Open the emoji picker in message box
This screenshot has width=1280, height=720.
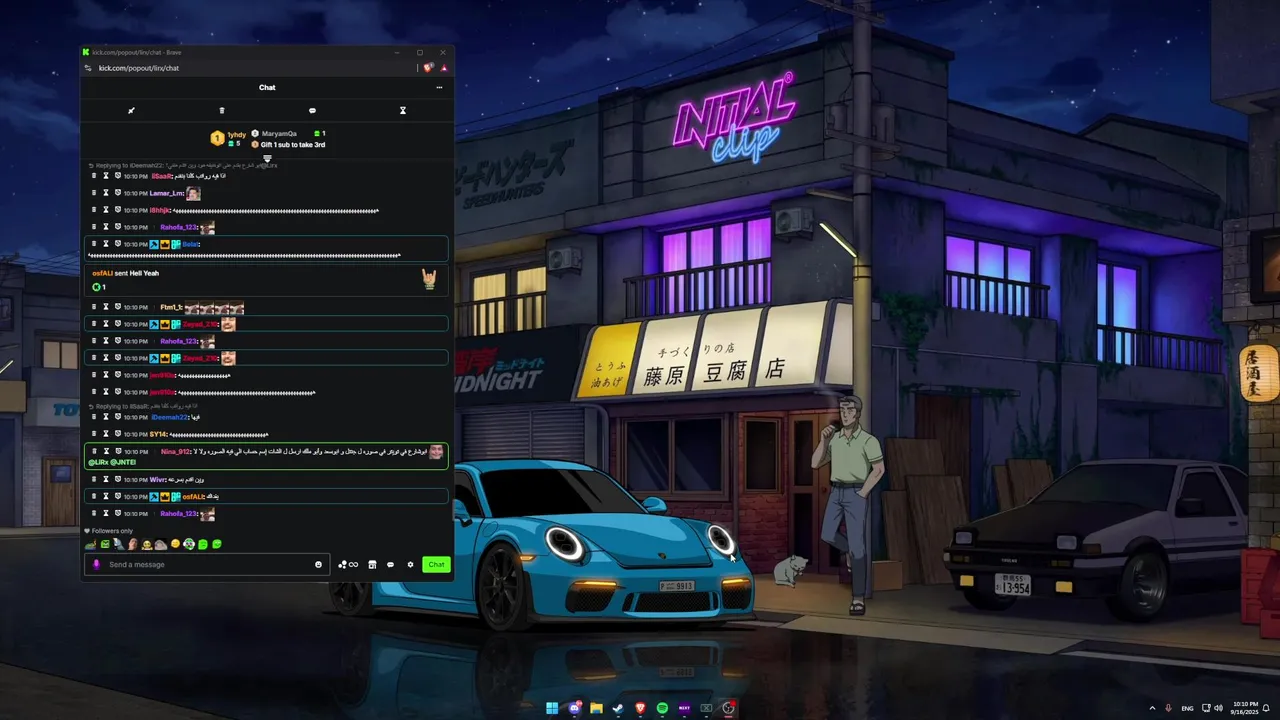pyautogui.click(x=319, y=564)
